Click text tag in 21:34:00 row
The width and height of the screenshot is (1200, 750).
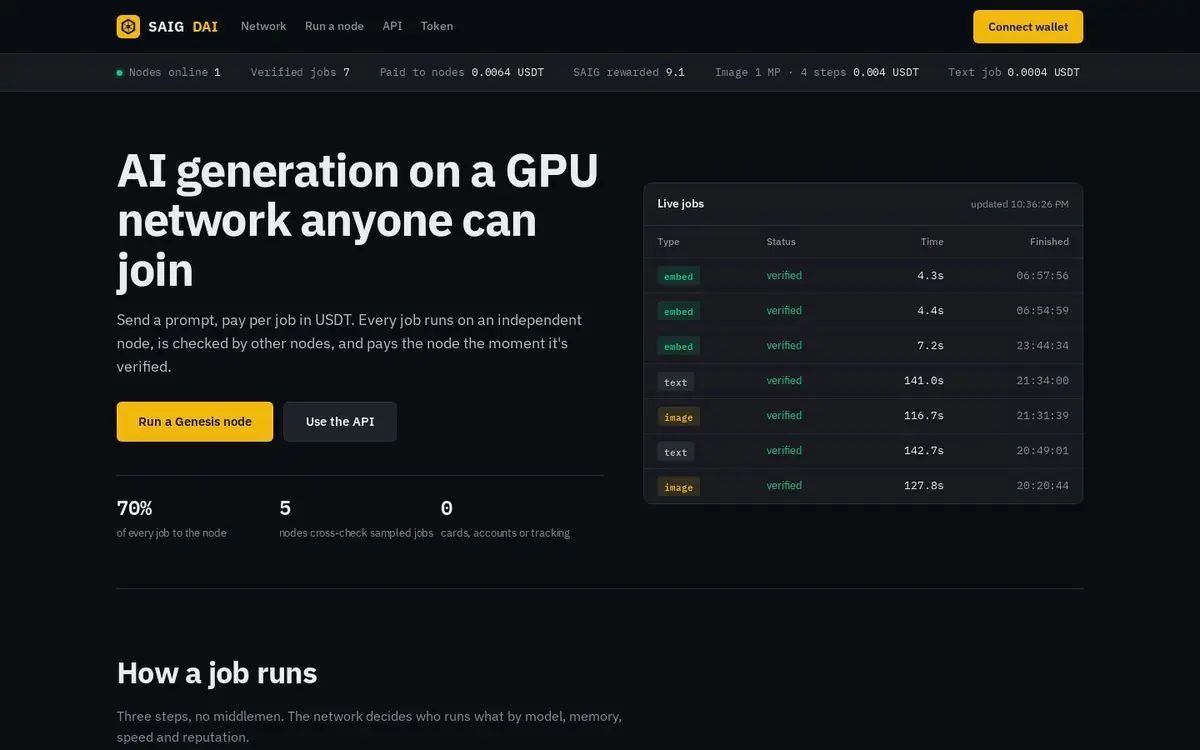[676, 382]
